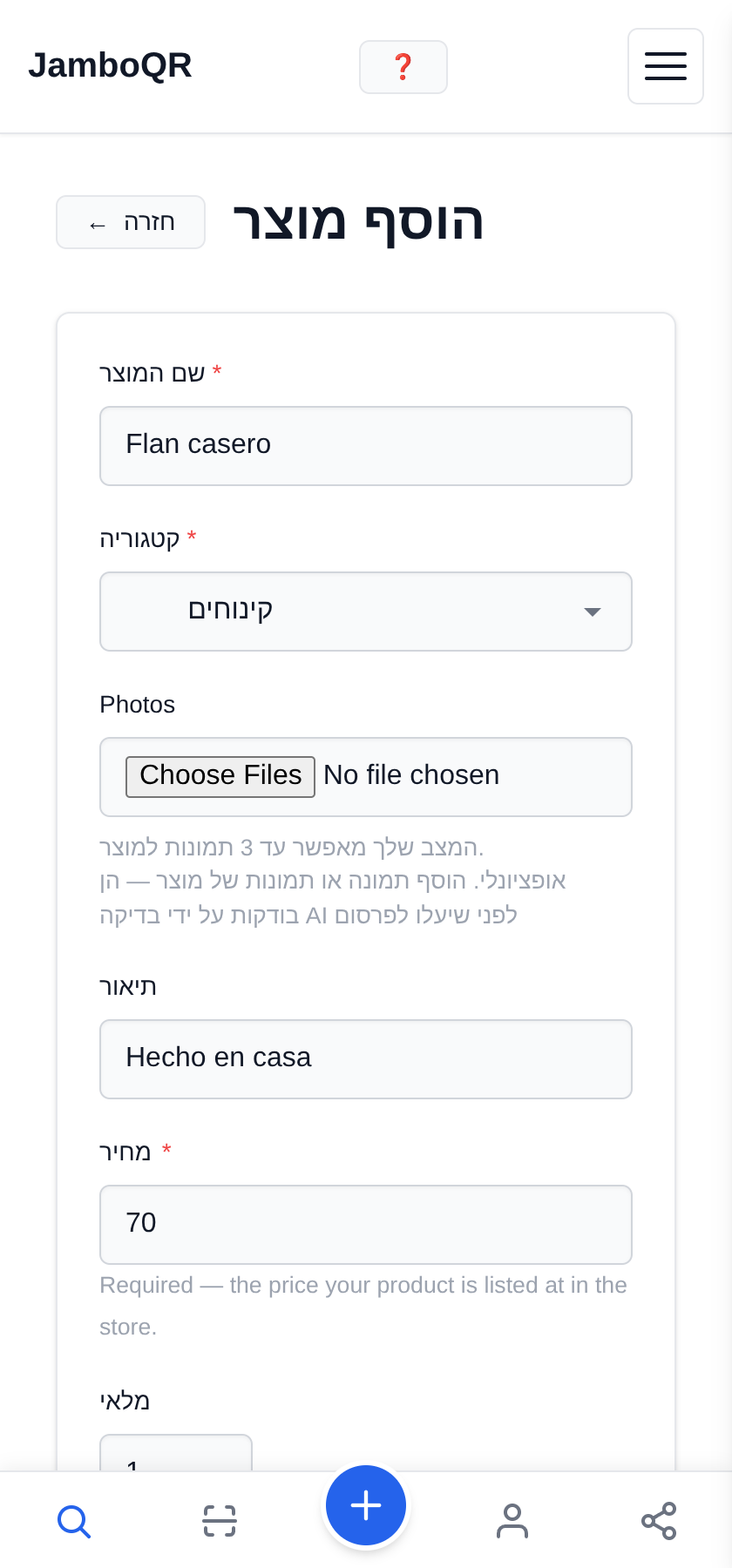Click the JamboQR logo

110,65
